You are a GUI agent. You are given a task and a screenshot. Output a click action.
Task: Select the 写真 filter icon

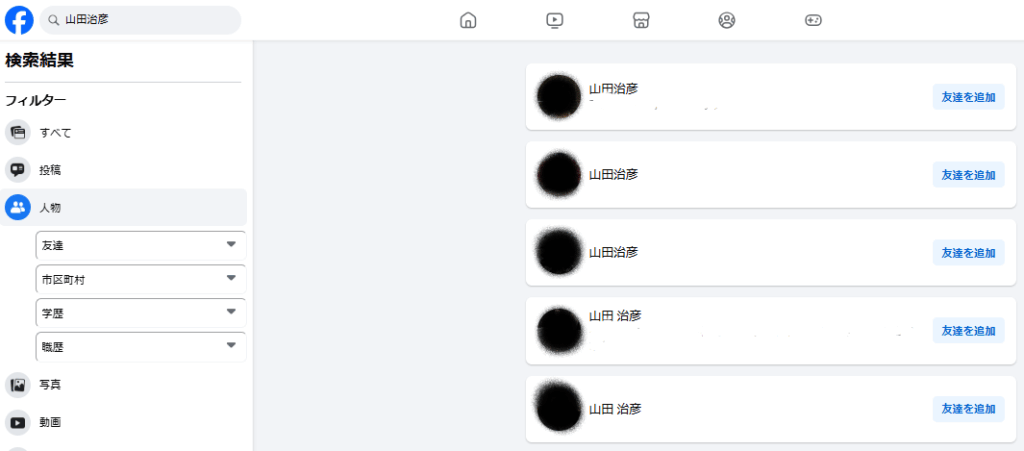(18, 384)
